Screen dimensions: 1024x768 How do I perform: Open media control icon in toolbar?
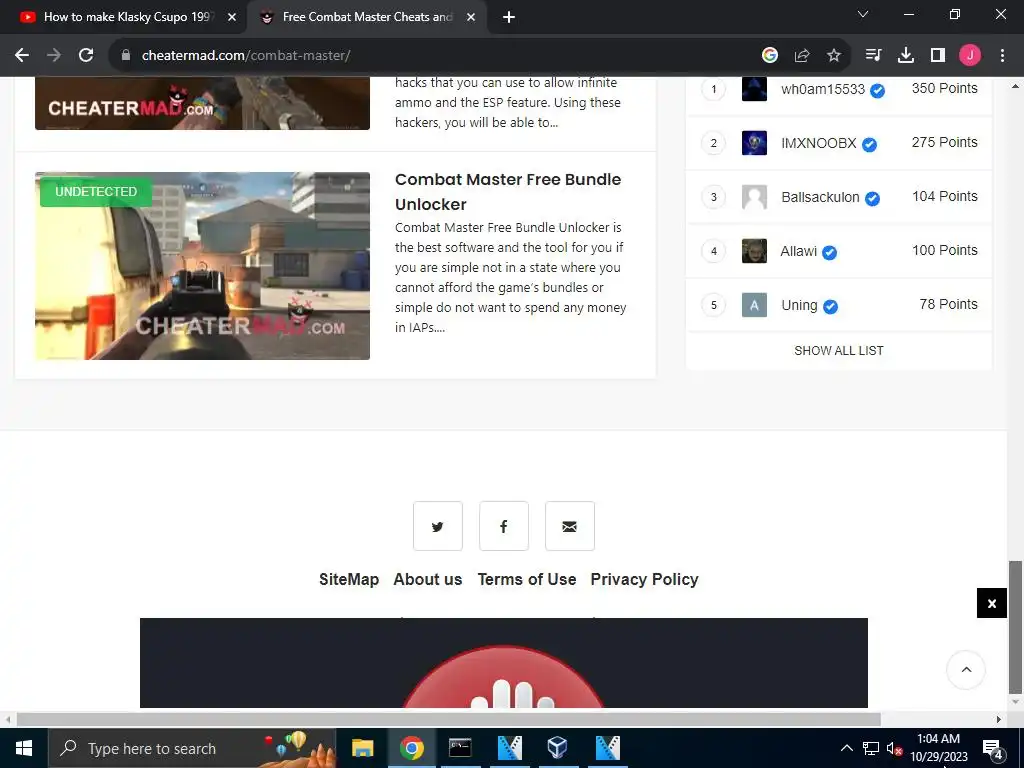873,56
